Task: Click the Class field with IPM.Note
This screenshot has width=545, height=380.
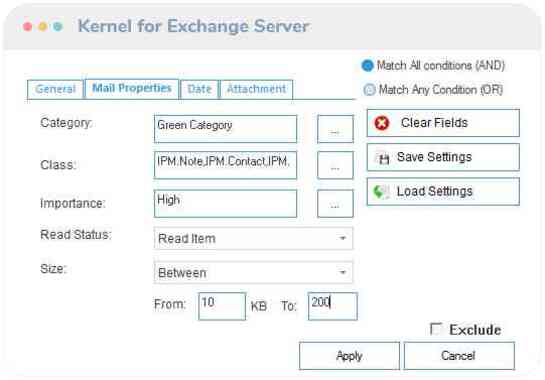Action: coord(226,165)
